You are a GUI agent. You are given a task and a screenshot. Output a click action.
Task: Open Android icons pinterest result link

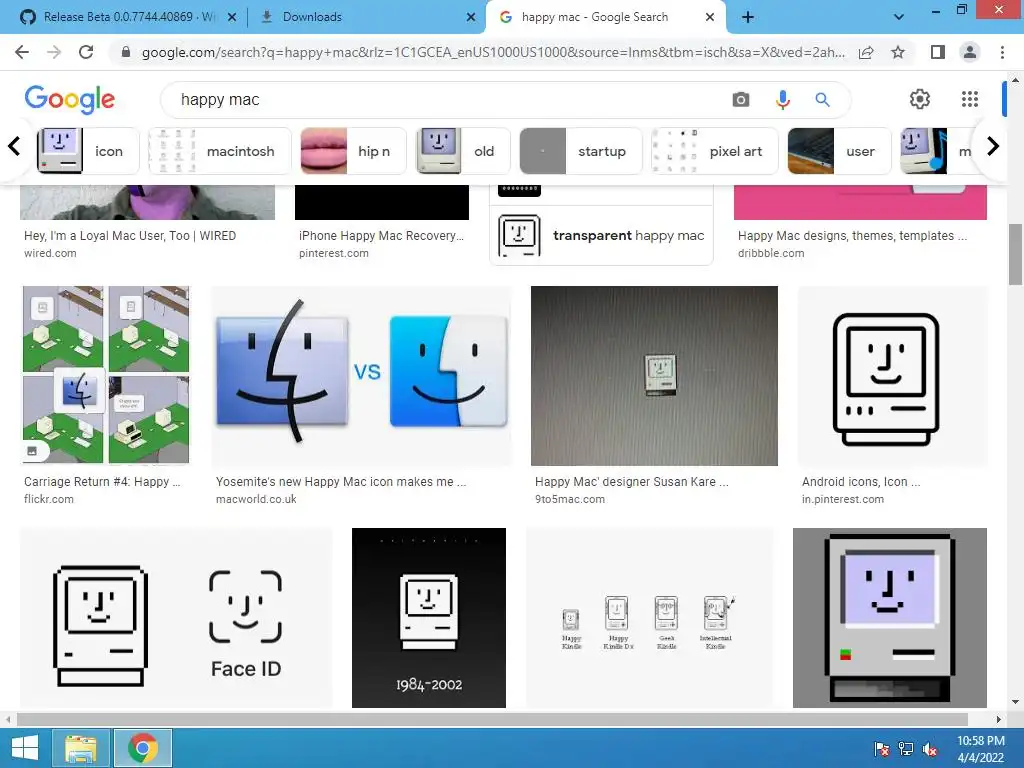pos(861,481)
